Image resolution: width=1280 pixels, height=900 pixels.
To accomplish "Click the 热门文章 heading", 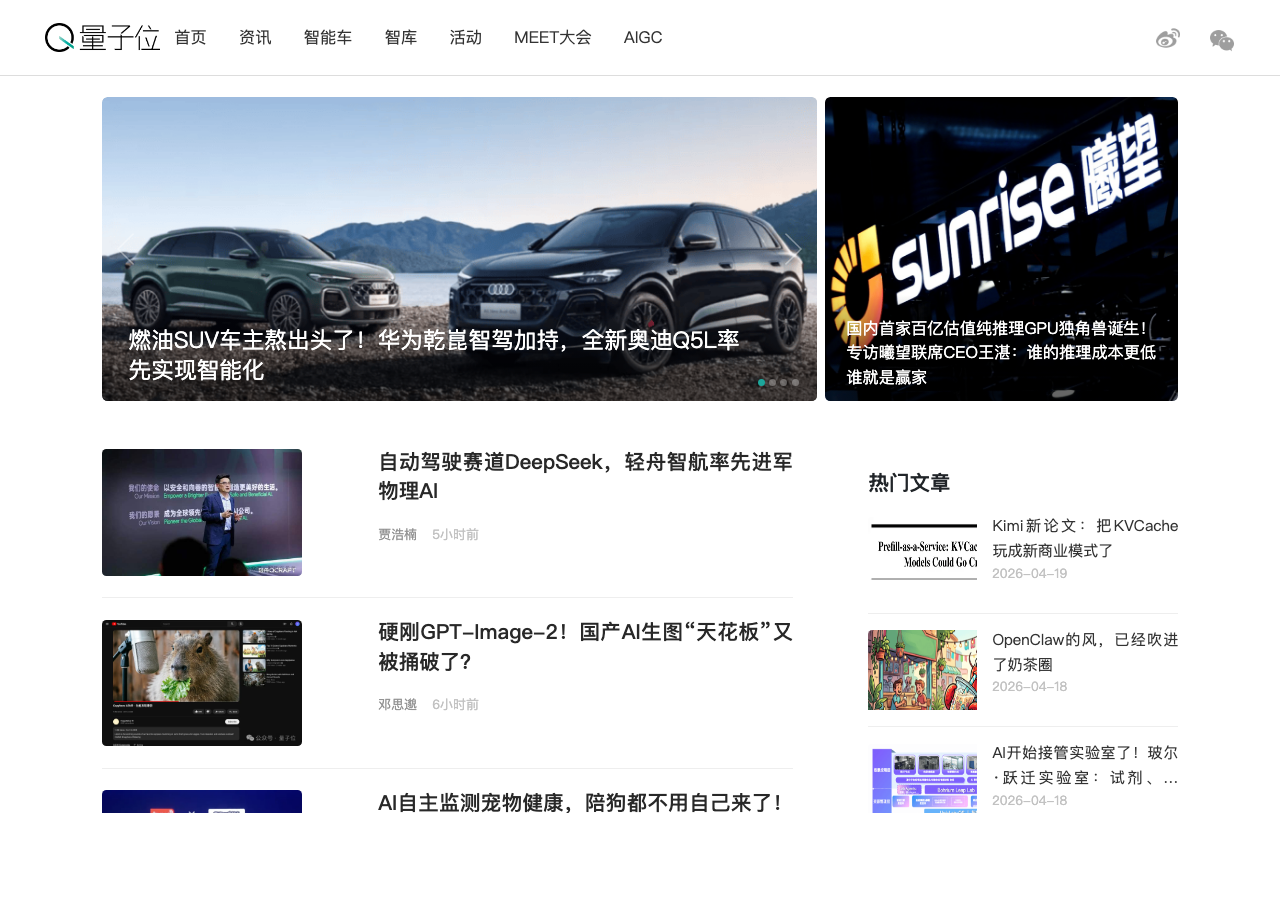I will (x=909, y=483).
